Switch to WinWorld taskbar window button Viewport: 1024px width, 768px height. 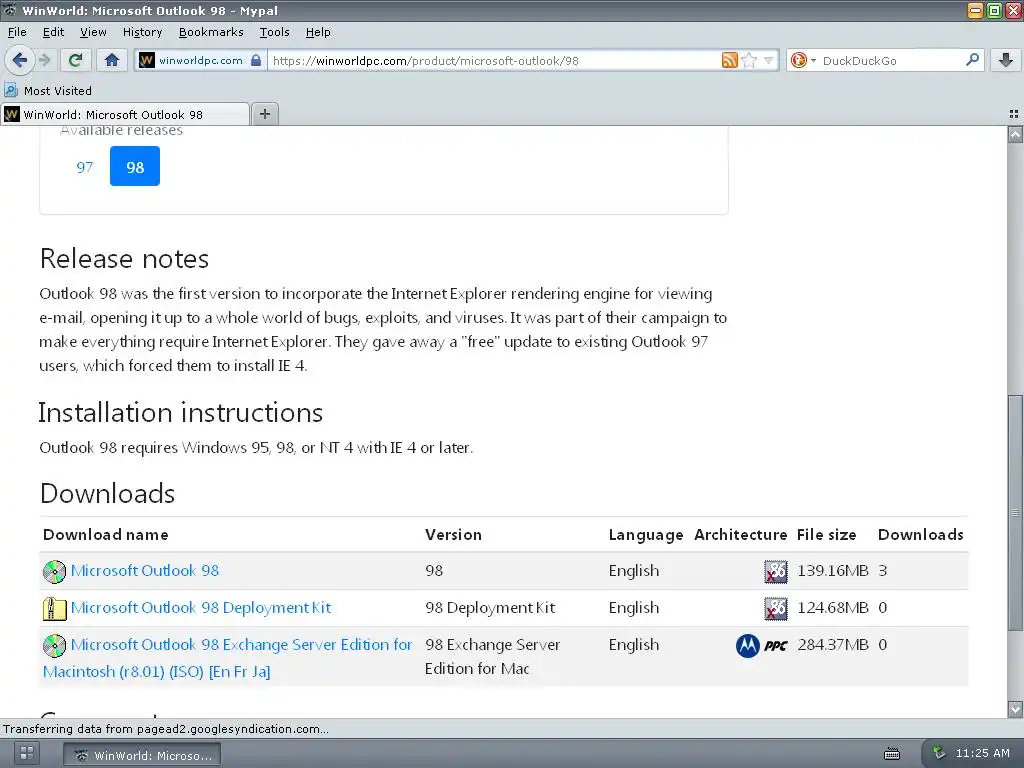pyautogui.click(x=142, y=756)
